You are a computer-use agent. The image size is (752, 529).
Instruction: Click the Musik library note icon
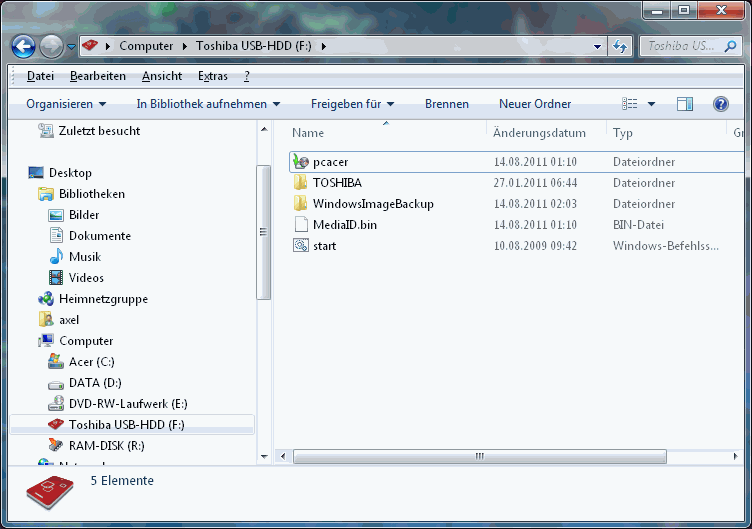(56, 257)
